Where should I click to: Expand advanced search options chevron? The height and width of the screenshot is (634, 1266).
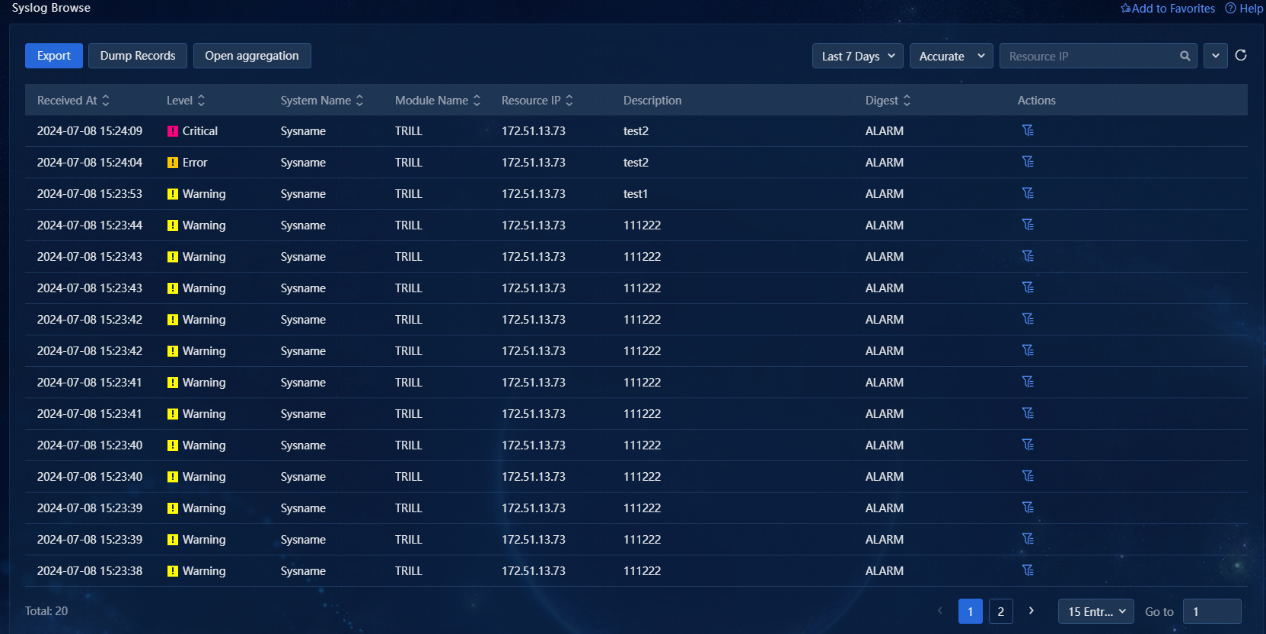coord(1215,56)
